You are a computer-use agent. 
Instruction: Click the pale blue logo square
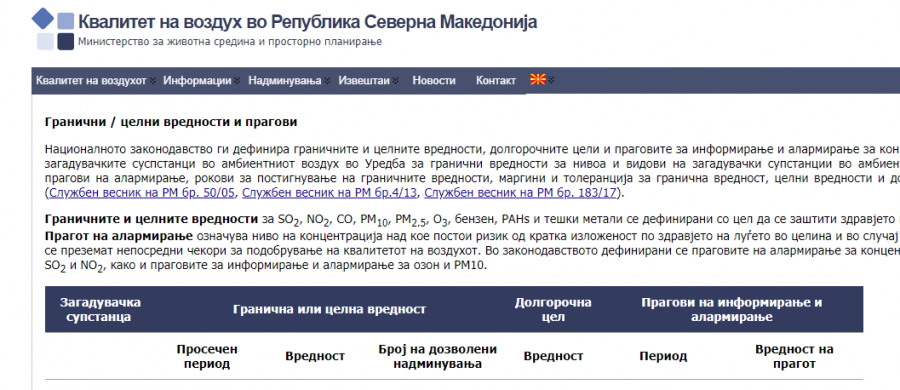(x=45, y=42)
